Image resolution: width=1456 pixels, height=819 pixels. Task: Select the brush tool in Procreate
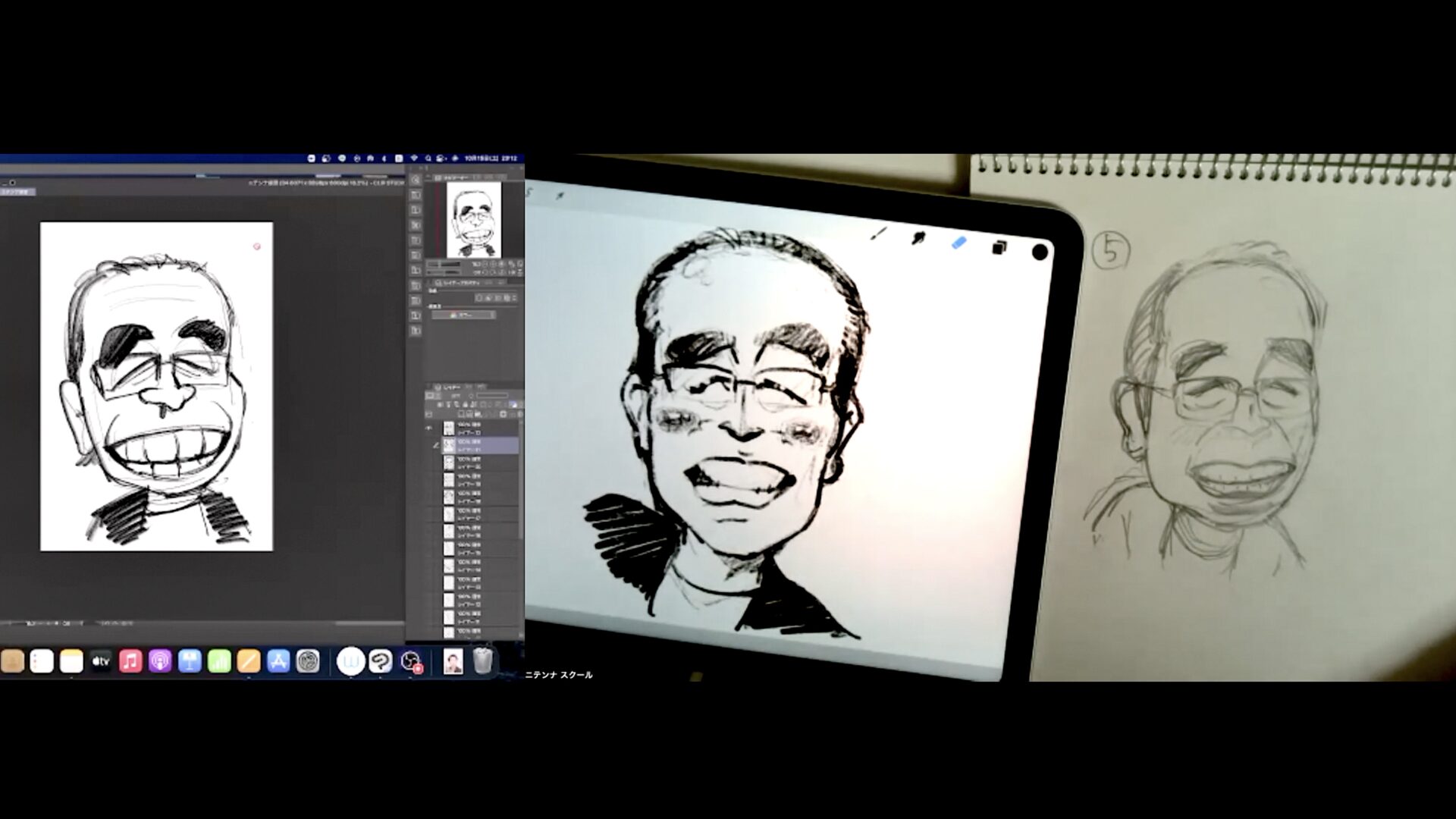(879, 233)
